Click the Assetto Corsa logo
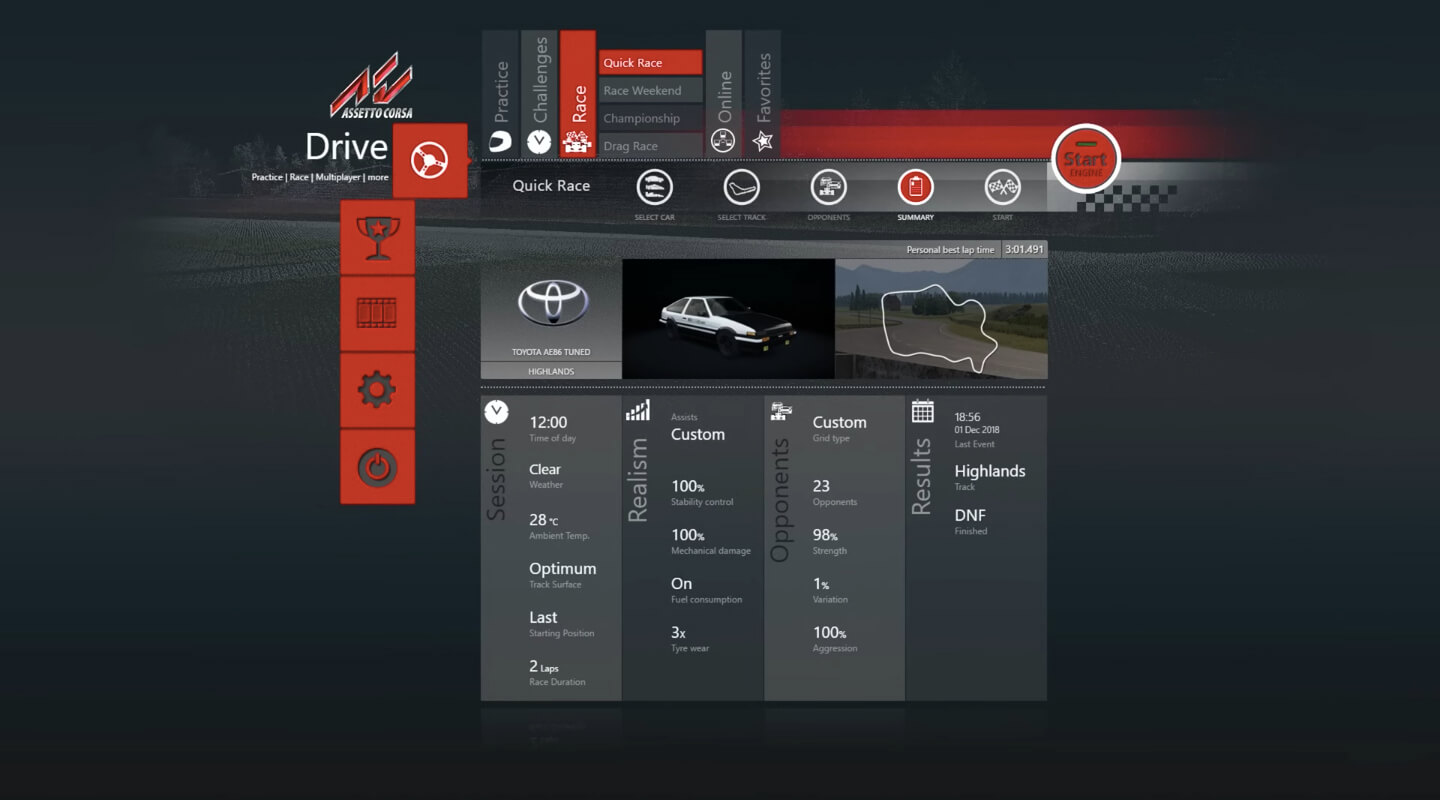This screenshot has width=1440, height=800. tap(372, 85)
